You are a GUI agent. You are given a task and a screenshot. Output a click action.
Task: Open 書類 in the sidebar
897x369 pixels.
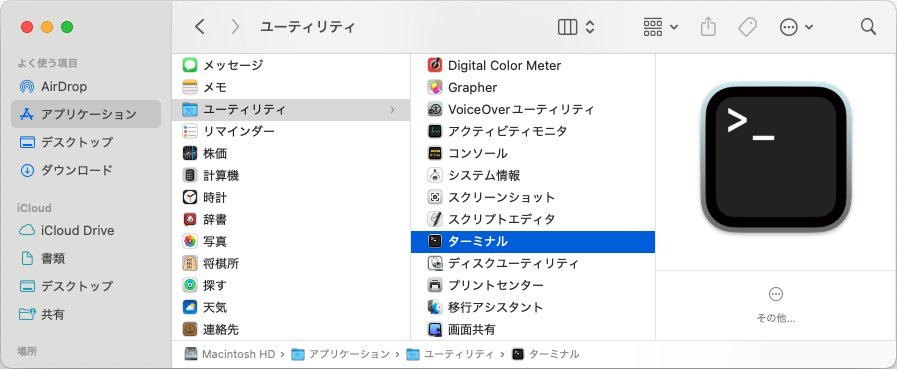click(x=86, y=258)
